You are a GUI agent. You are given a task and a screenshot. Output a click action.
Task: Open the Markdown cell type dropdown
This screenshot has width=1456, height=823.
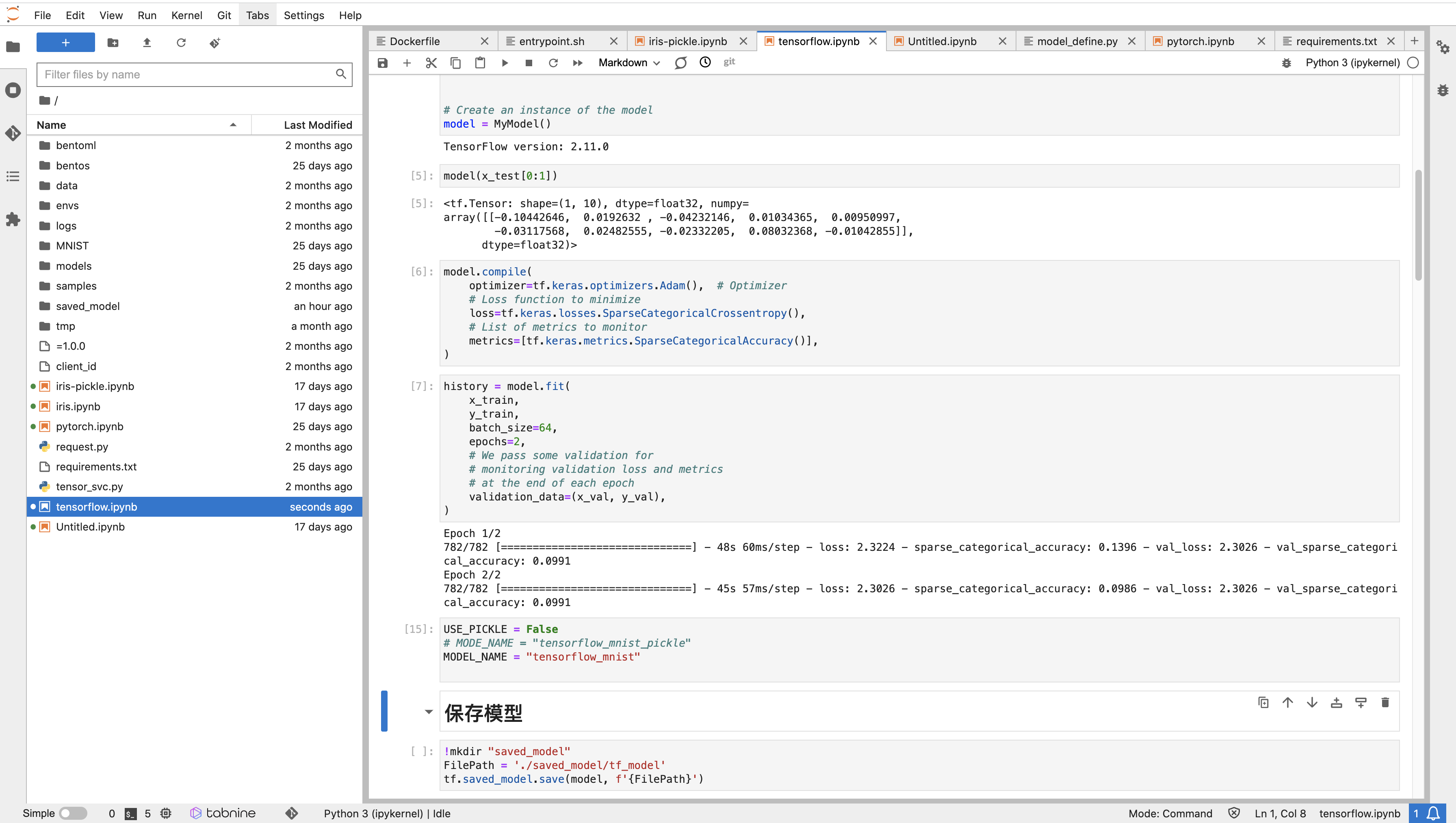628,63
